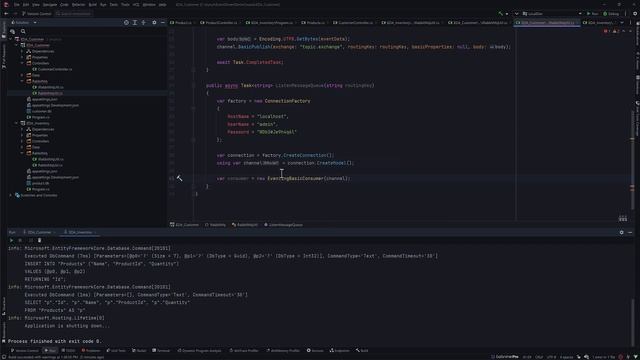
Task: Open the Tools menu
Action: coord(125,4)
